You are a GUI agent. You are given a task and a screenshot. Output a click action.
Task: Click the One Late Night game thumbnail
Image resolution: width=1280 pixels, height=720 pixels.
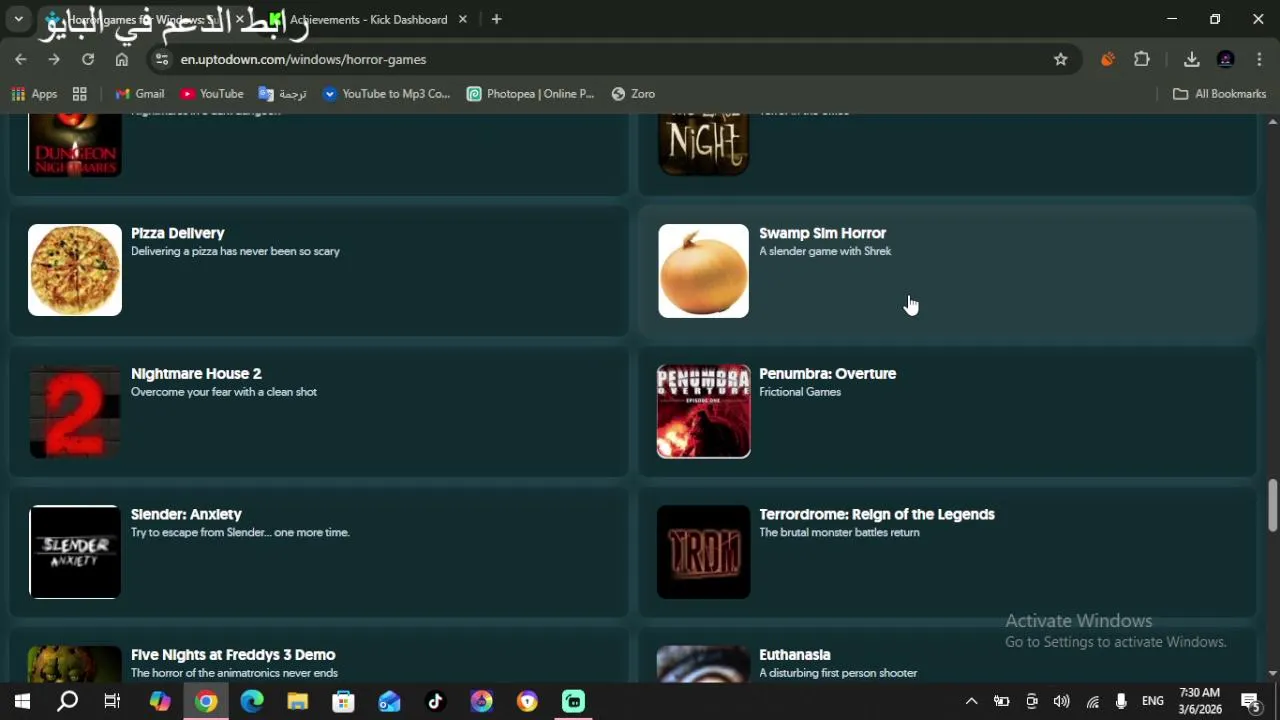click(703, 146)
